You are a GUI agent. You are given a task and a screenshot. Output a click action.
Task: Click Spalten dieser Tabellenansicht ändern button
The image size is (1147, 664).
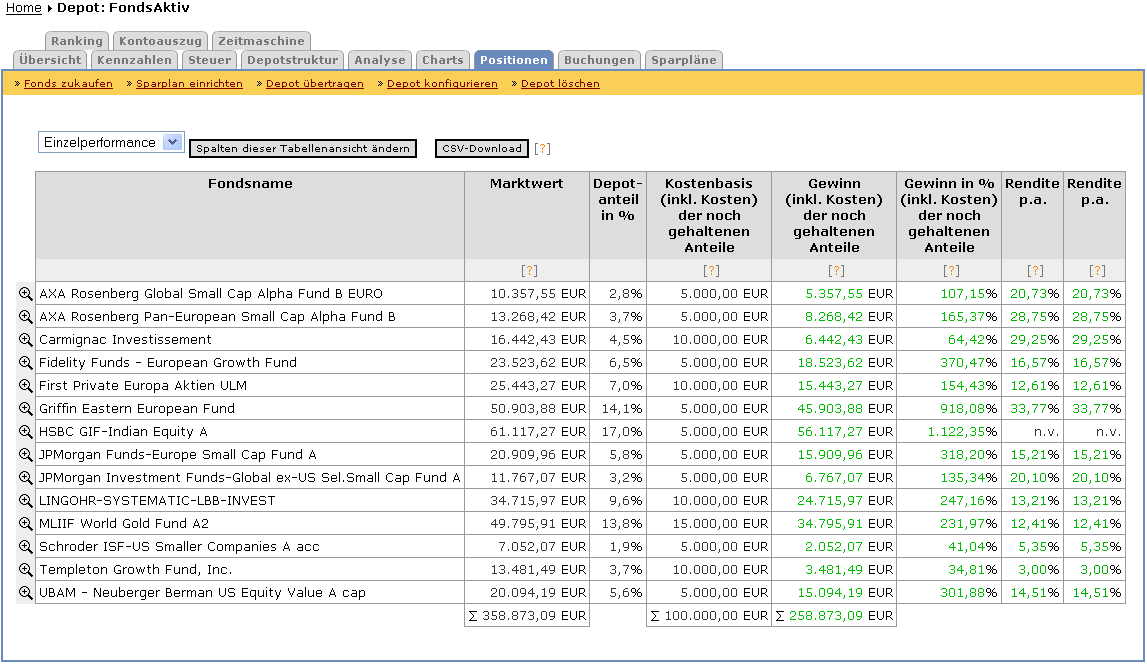pos(302,149)
